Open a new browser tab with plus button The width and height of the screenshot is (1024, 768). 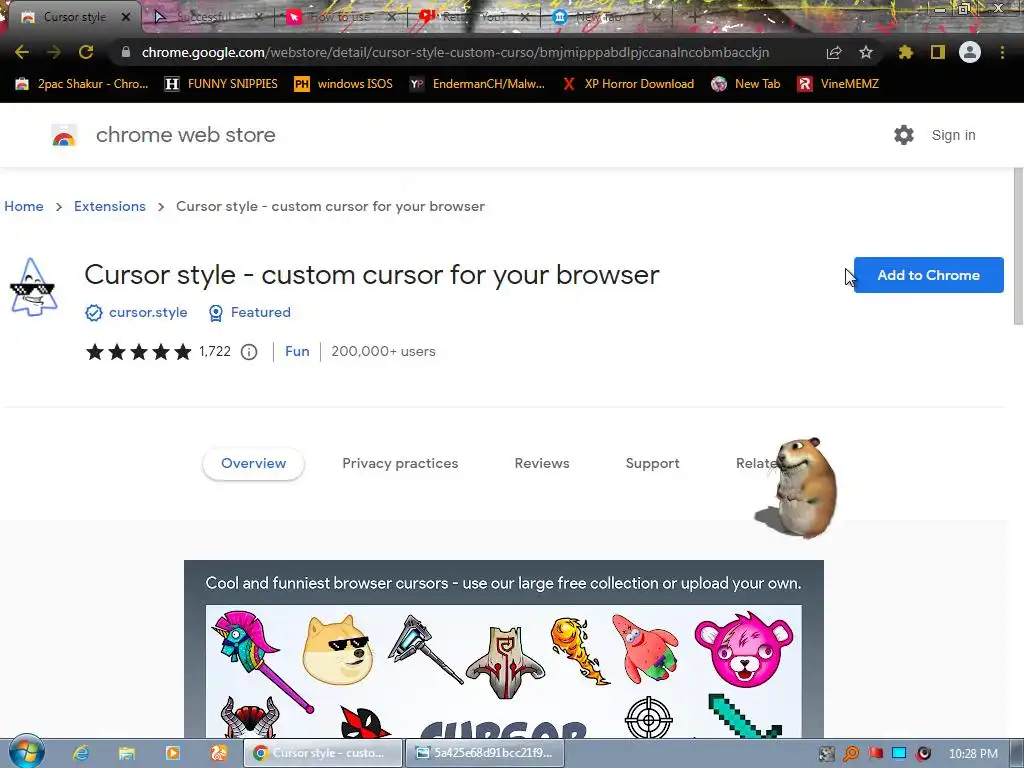coord(694,17)
